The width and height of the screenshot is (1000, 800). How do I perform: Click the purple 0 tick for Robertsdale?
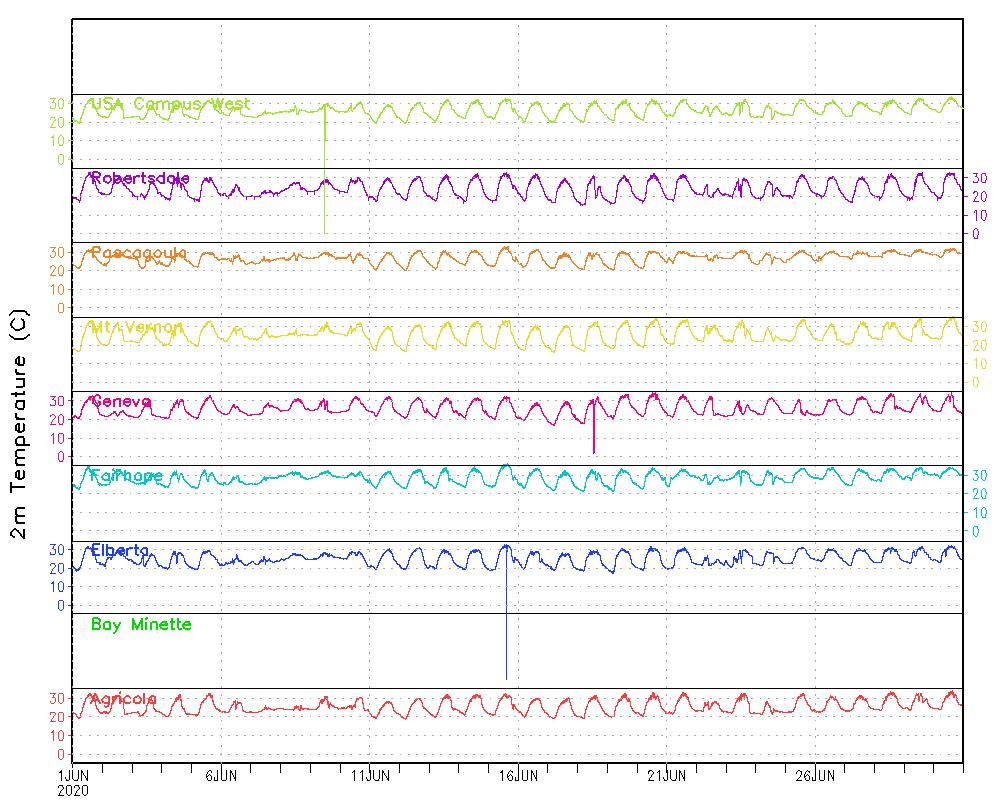975,234
